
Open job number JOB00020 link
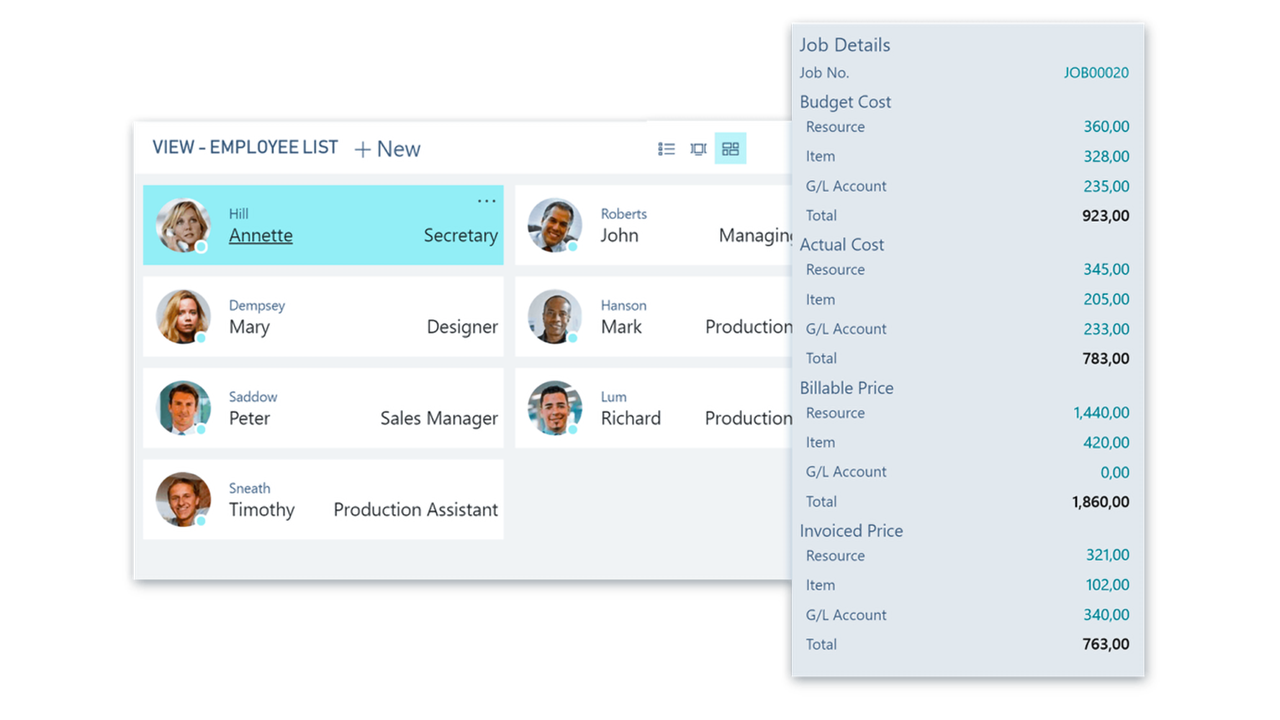coord(1097,73)
